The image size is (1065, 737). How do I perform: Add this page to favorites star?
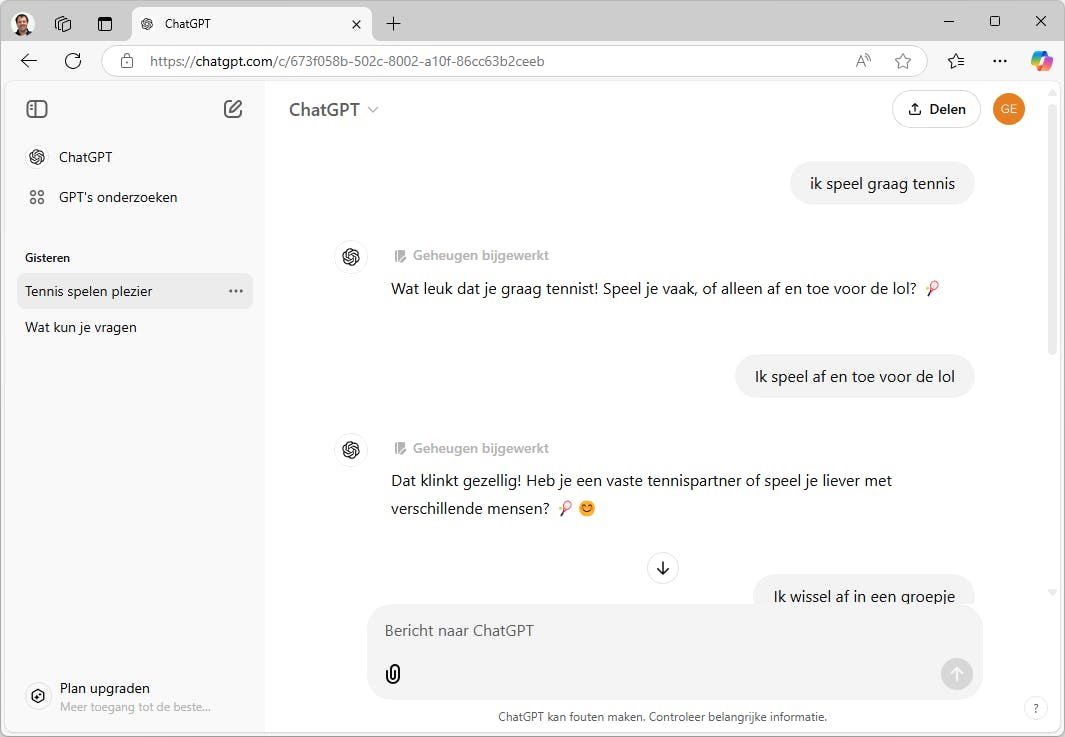903,61
